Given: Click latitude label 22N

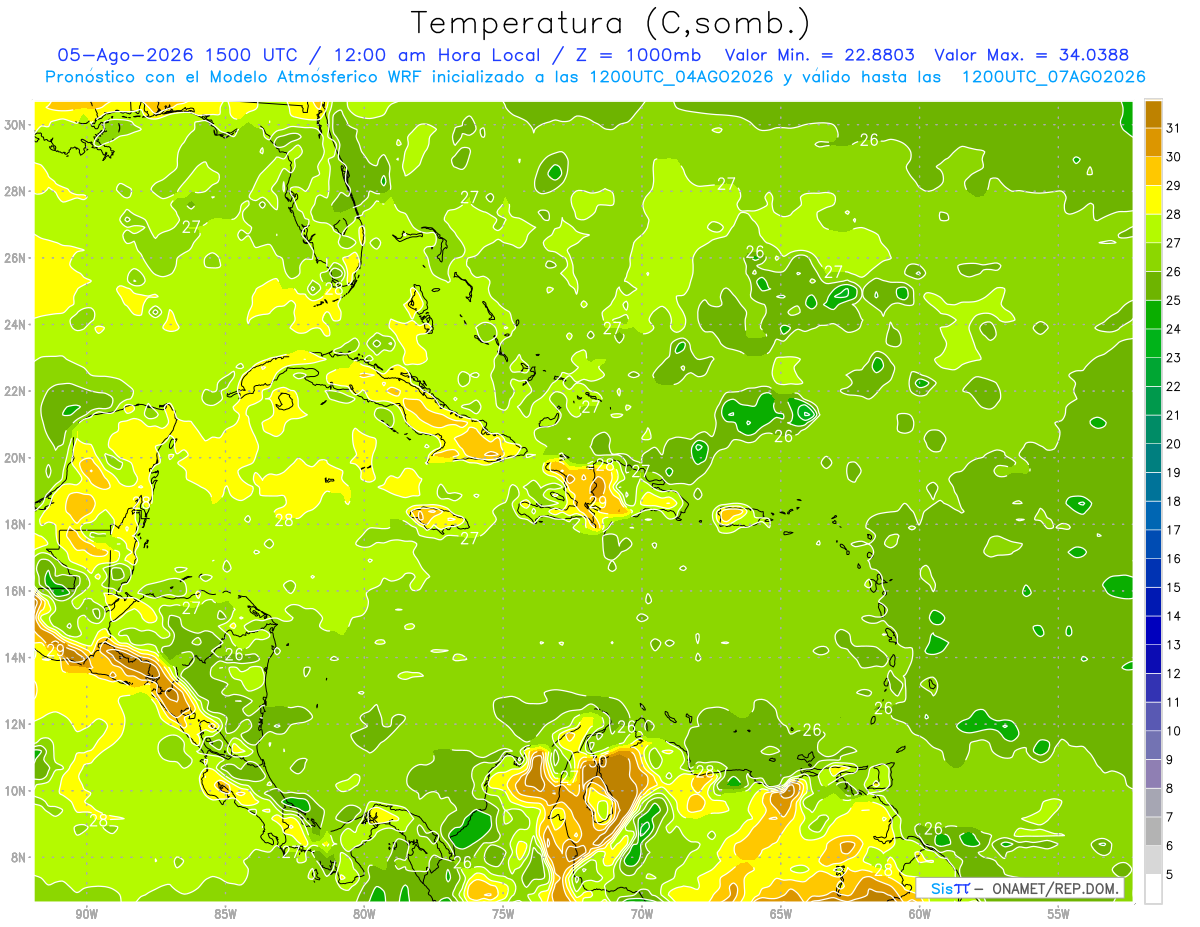Looking at the screenshot, I should tap(16, 391).
